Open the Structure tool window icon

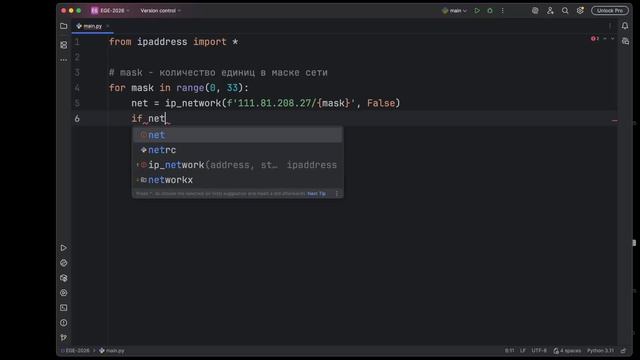click(64, 45)
